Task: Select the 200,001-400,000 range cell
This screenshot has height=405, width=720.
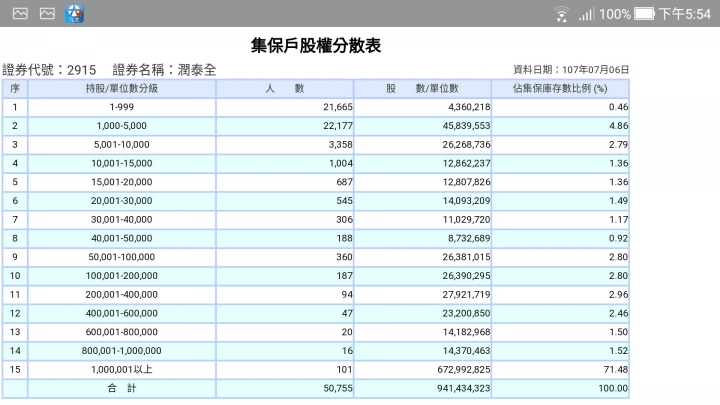Action: click(x=122, y=295)
